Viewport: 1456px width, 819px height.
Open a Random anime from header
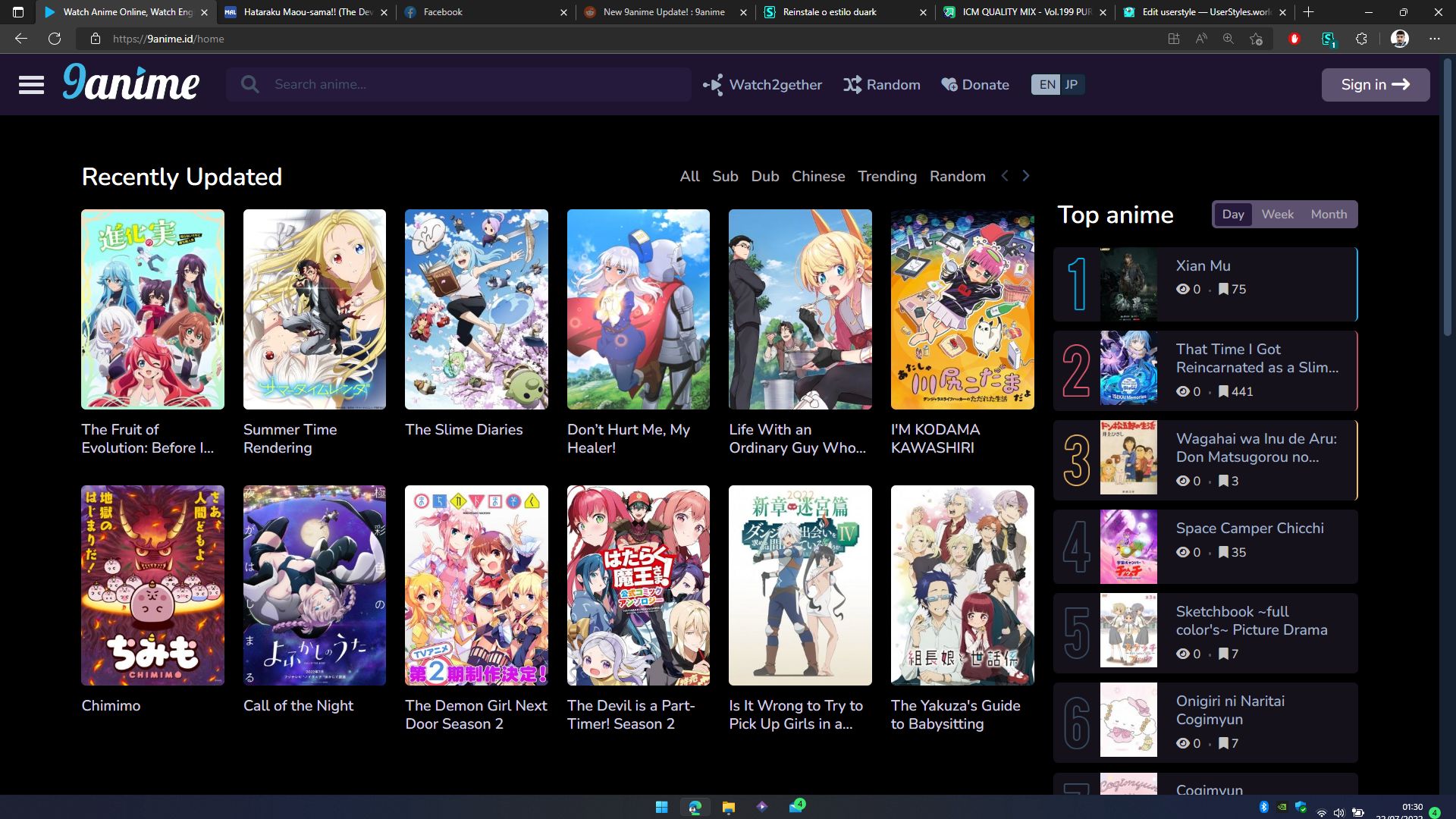pyautogui.click(x=882, y=85)
